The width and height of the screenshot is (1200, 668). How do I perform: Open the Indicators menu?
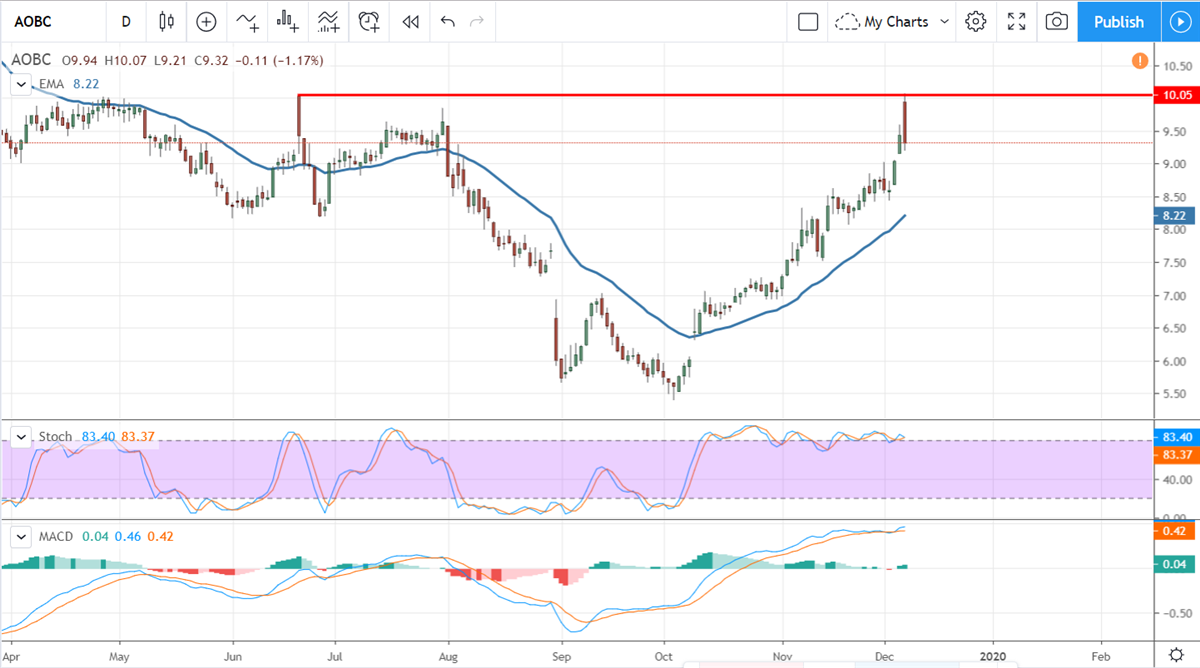[246, 21]
